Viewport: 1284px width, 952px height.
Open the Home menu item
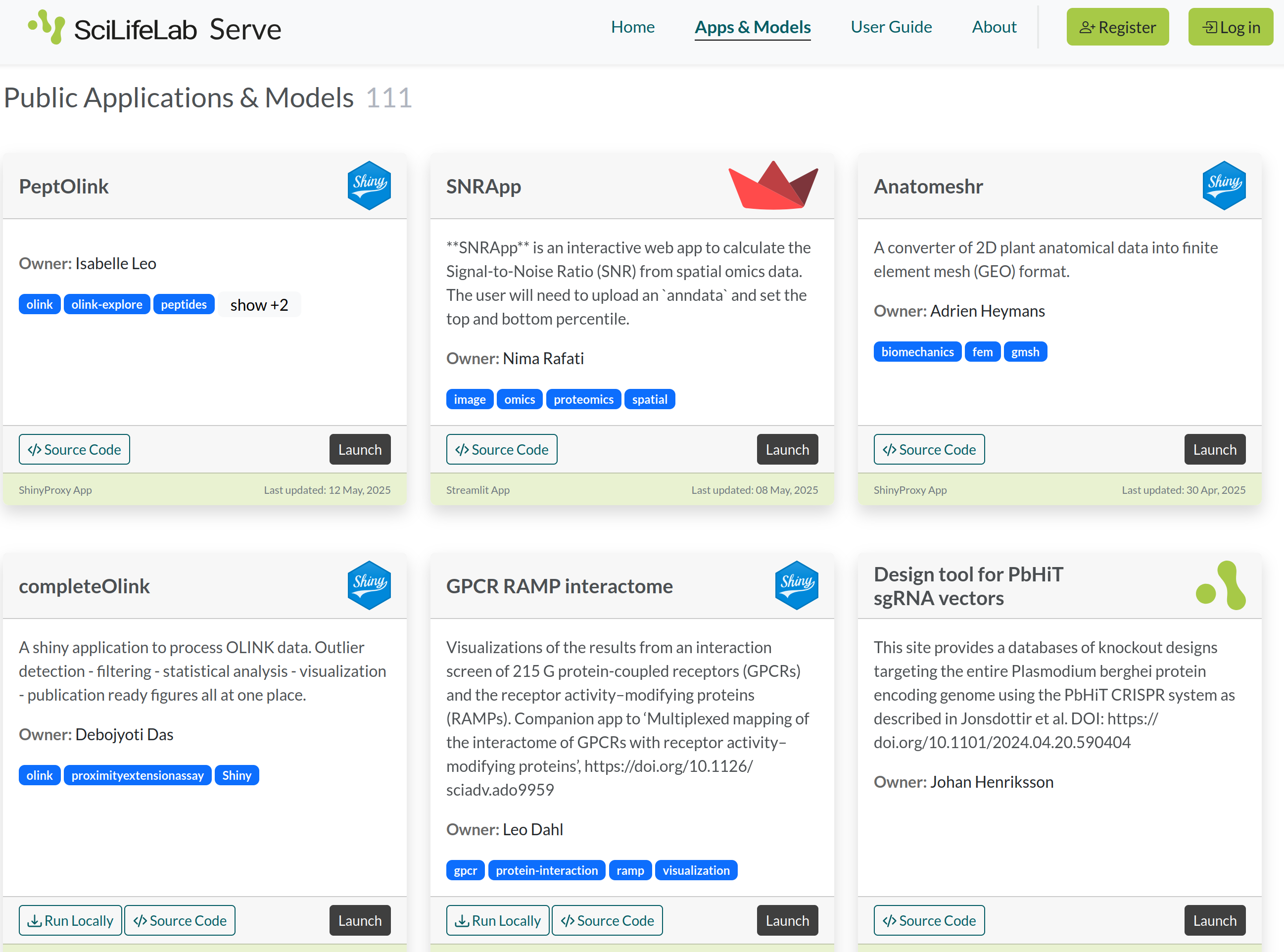pos(632,27)
